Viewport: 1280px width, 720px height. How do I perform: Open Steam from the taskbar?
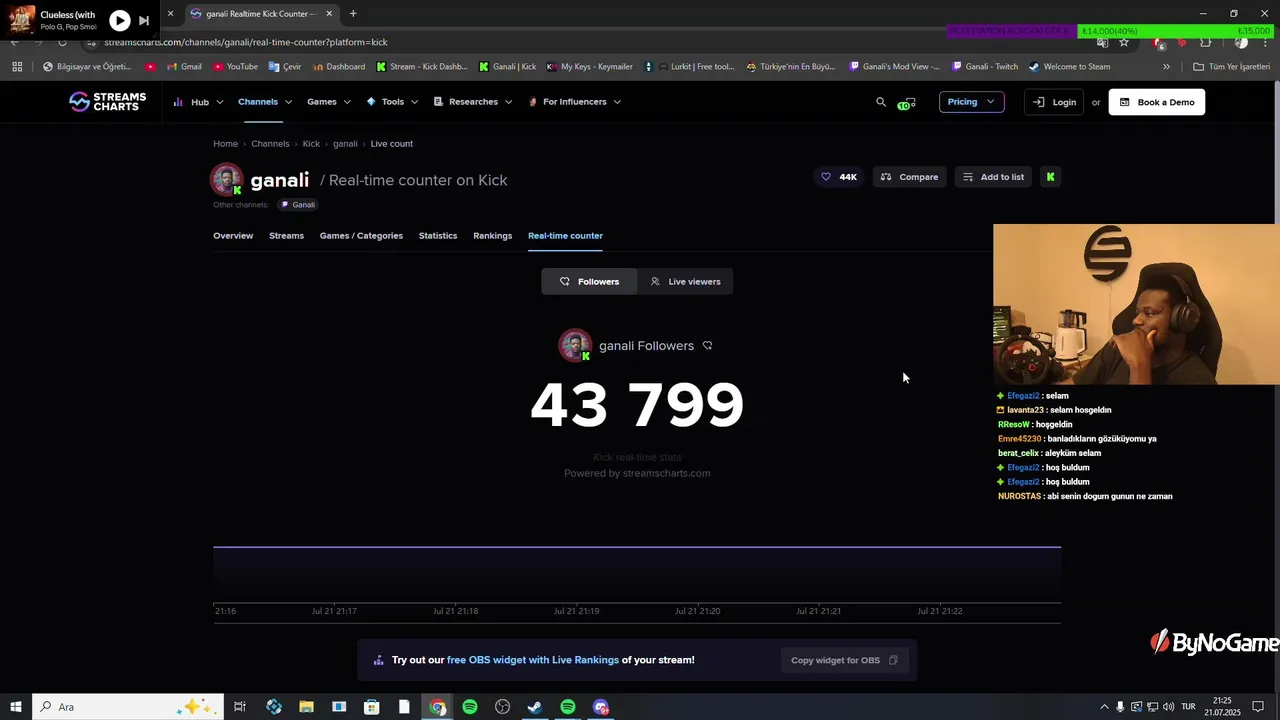(535, 707)
